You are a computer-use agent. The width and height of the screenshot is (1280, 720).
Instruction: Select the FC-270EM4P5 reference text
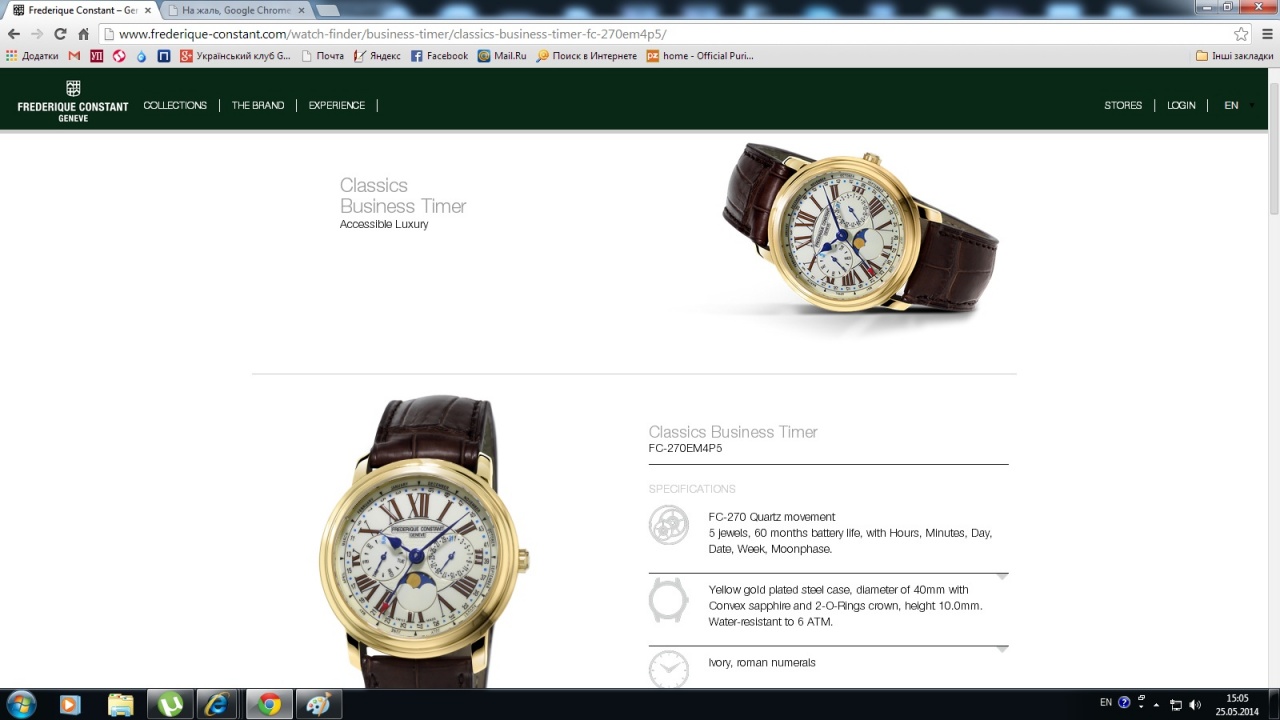coord(685,449)
